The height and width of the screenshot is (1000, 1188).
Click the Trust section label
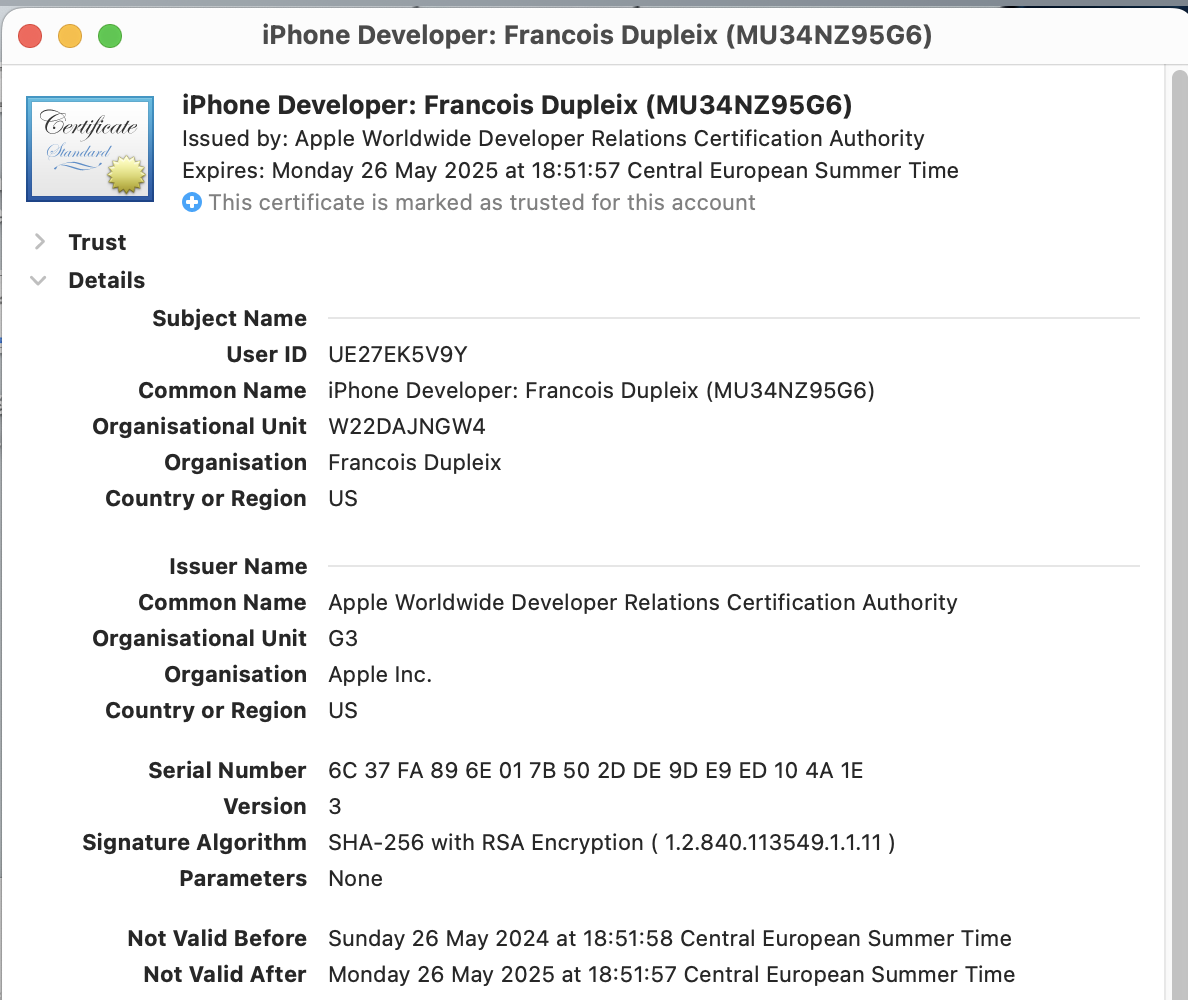[x=97, y=242]
